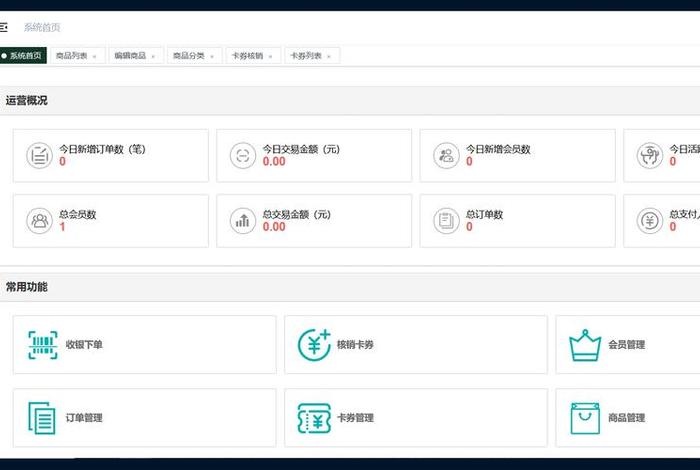Close the 商品分类 tab
Image resolution: width=700 pixels, height=470 pixels.
(x=212, y=57)
